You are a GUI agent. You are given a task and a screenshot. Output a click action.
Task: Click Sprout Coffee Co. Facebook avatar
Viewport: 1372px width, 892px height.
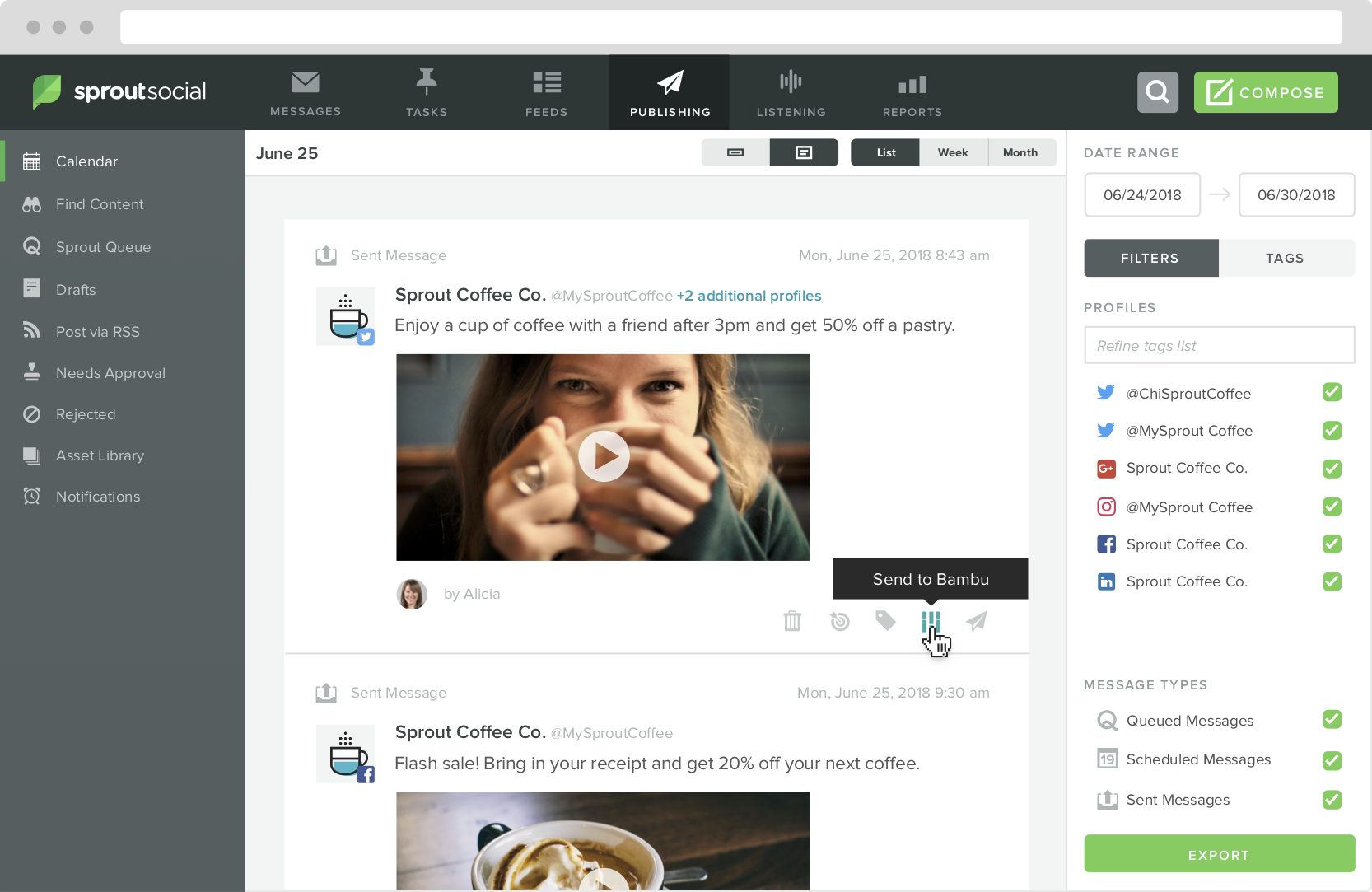(346, 754)
